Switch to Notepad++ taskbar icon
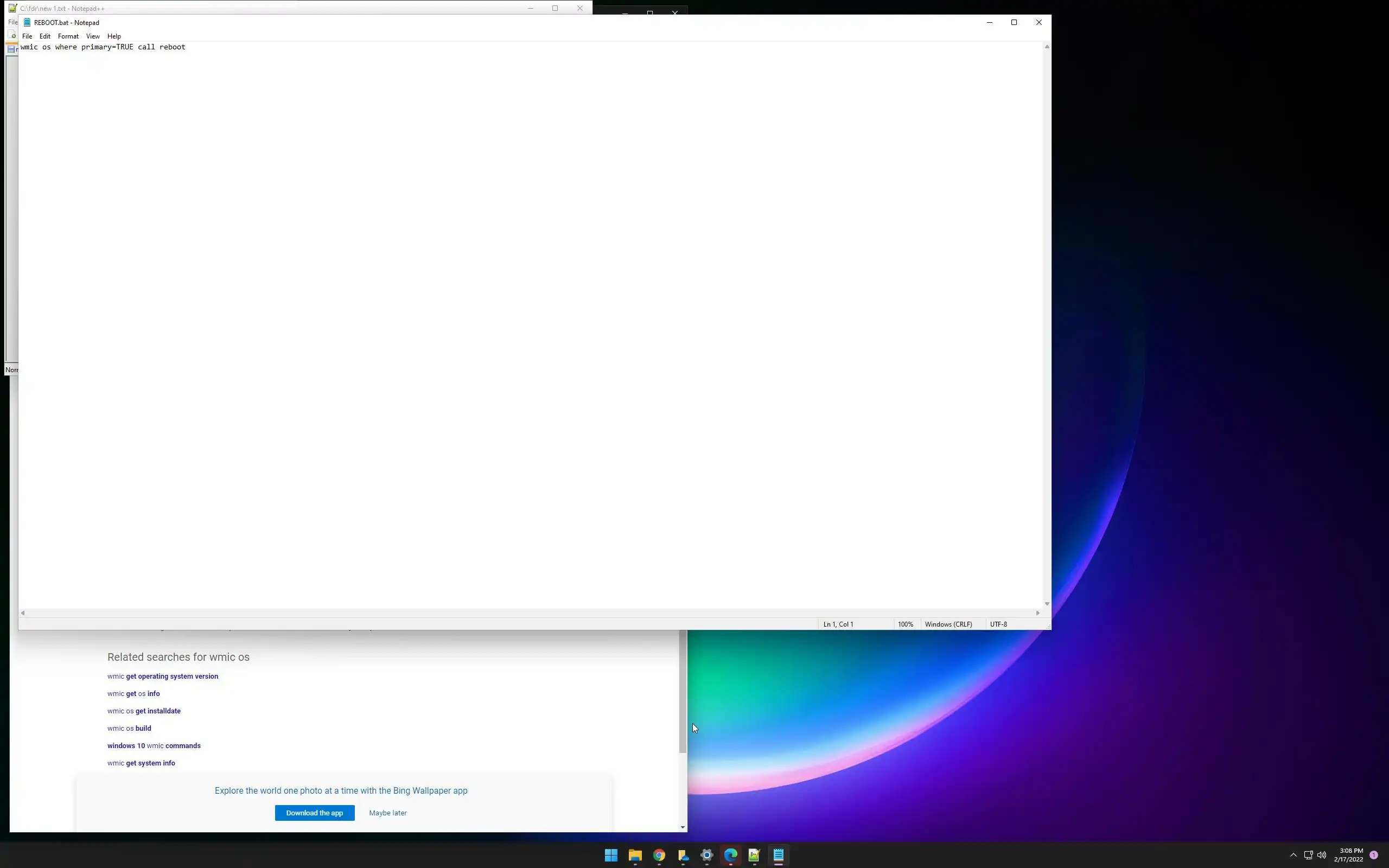Image resolution: width=1389 pixels, height=868 pixels. pyautogui.click(x=754, y=856)
